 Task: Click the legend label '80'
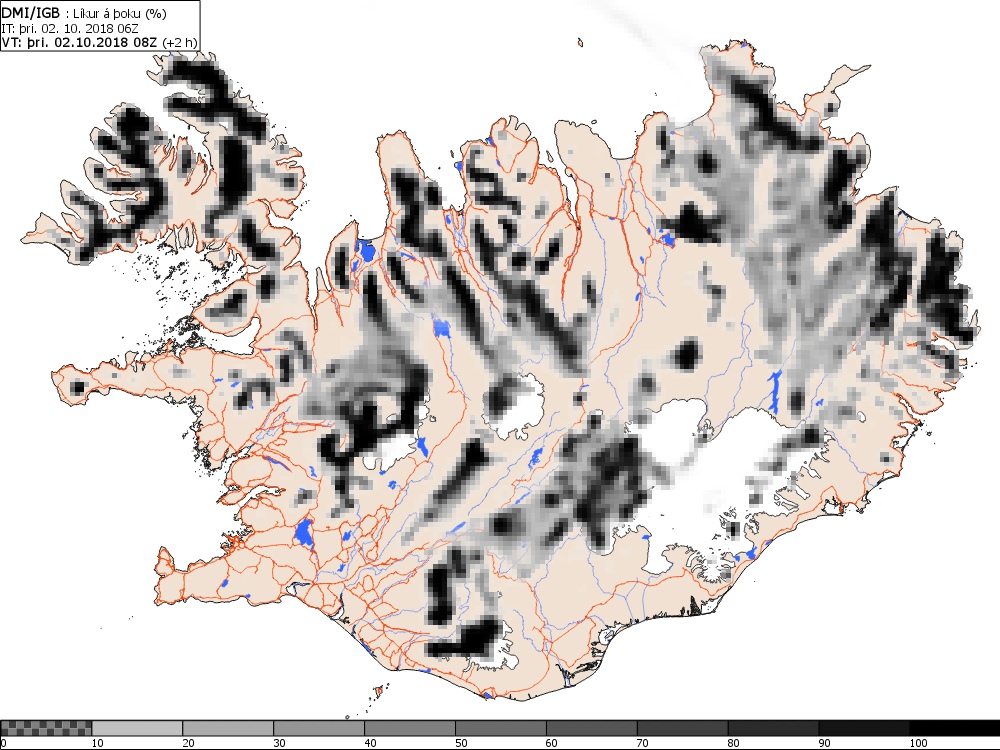(x=734, y=743)
